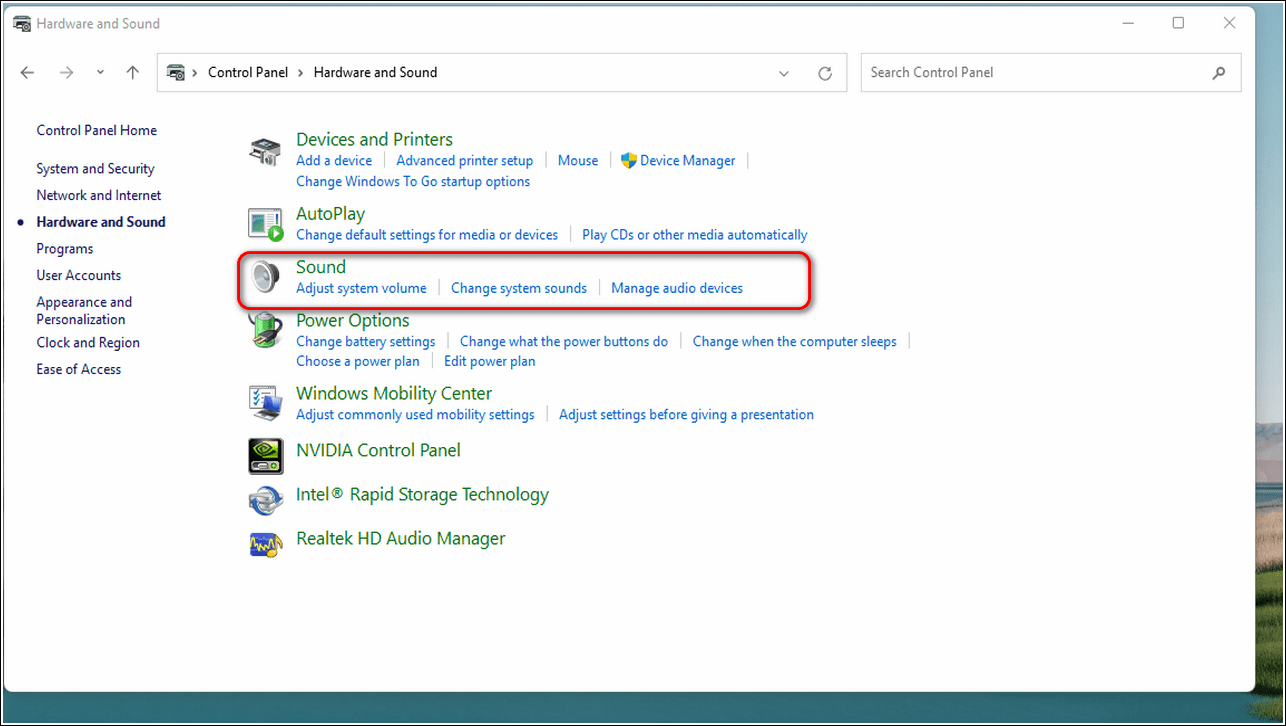Click the Sound speaker icon
This screenshot has height=726, width=1286.
pos(265,278)
